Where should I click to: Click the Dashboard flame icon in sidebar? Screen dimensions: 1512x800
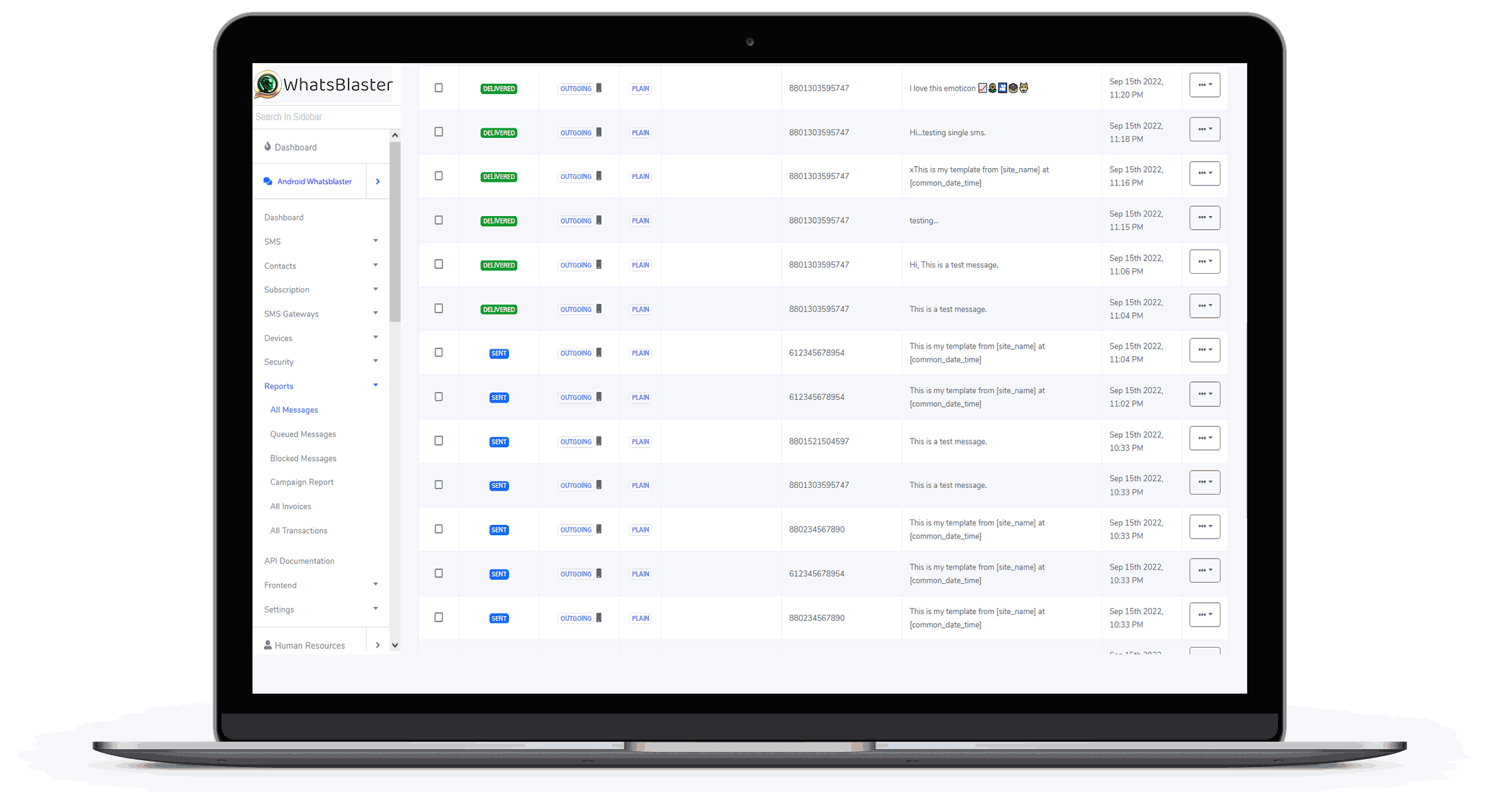(268, 146)
